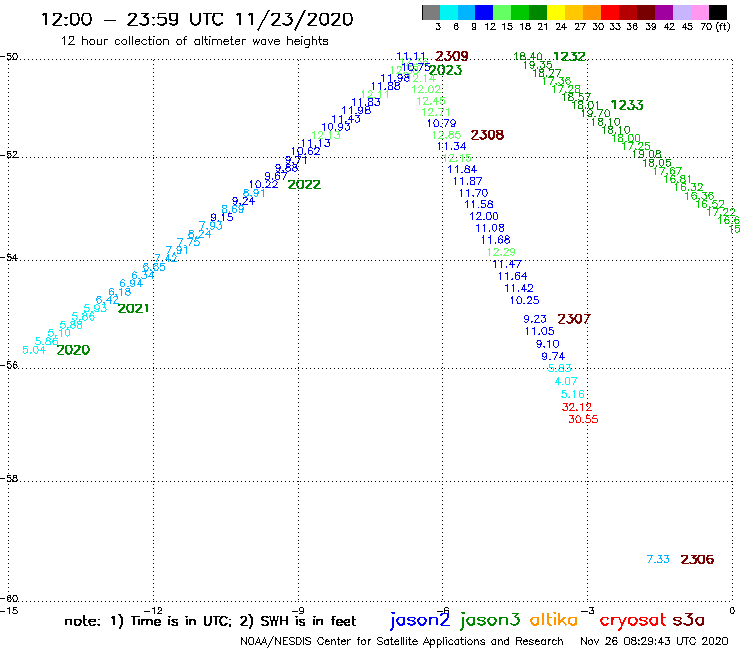Click the timestamp 'Nov 26 08:29:43 UTC 2020'
Image resolution: width=740 pixels, height=650 pixels.
click(x=654, y=641)
